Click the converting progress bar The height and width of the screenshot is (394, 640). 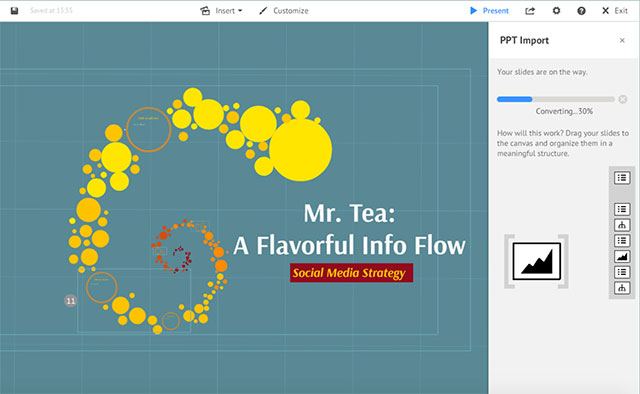point(556,99)
